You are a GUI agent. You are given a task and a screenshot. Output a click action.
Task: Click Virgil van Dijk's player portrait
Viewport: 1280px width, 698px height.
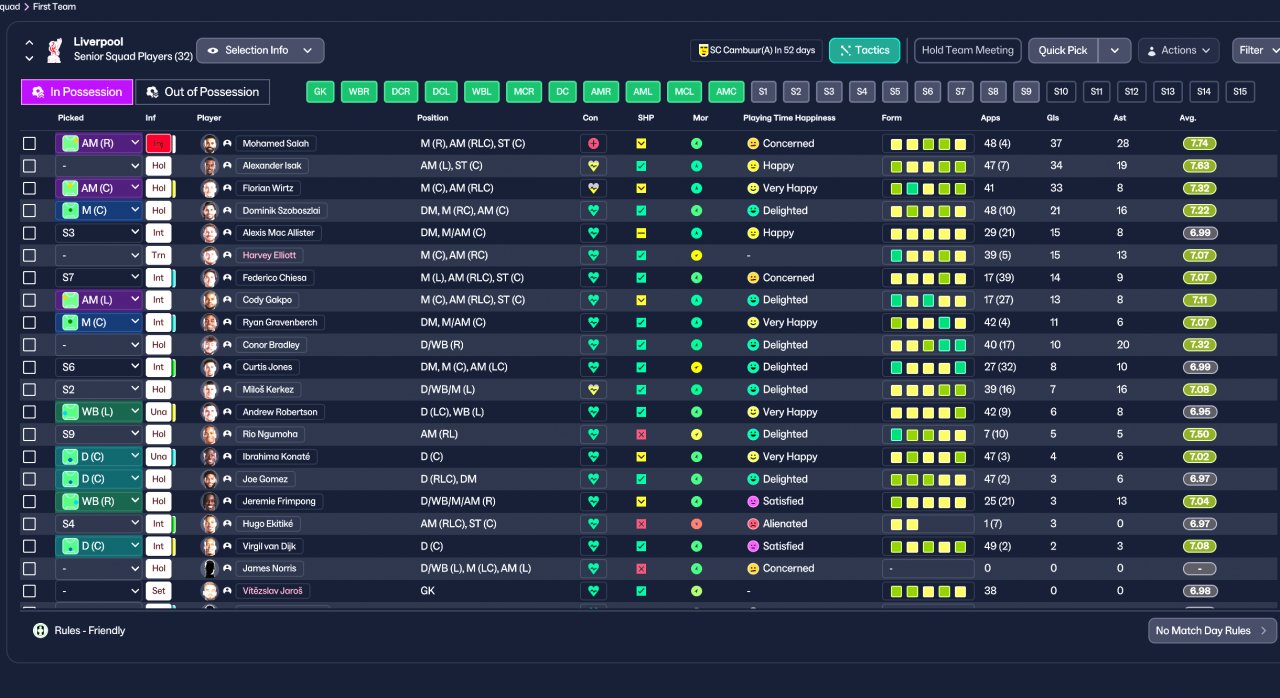coord(209,546)
